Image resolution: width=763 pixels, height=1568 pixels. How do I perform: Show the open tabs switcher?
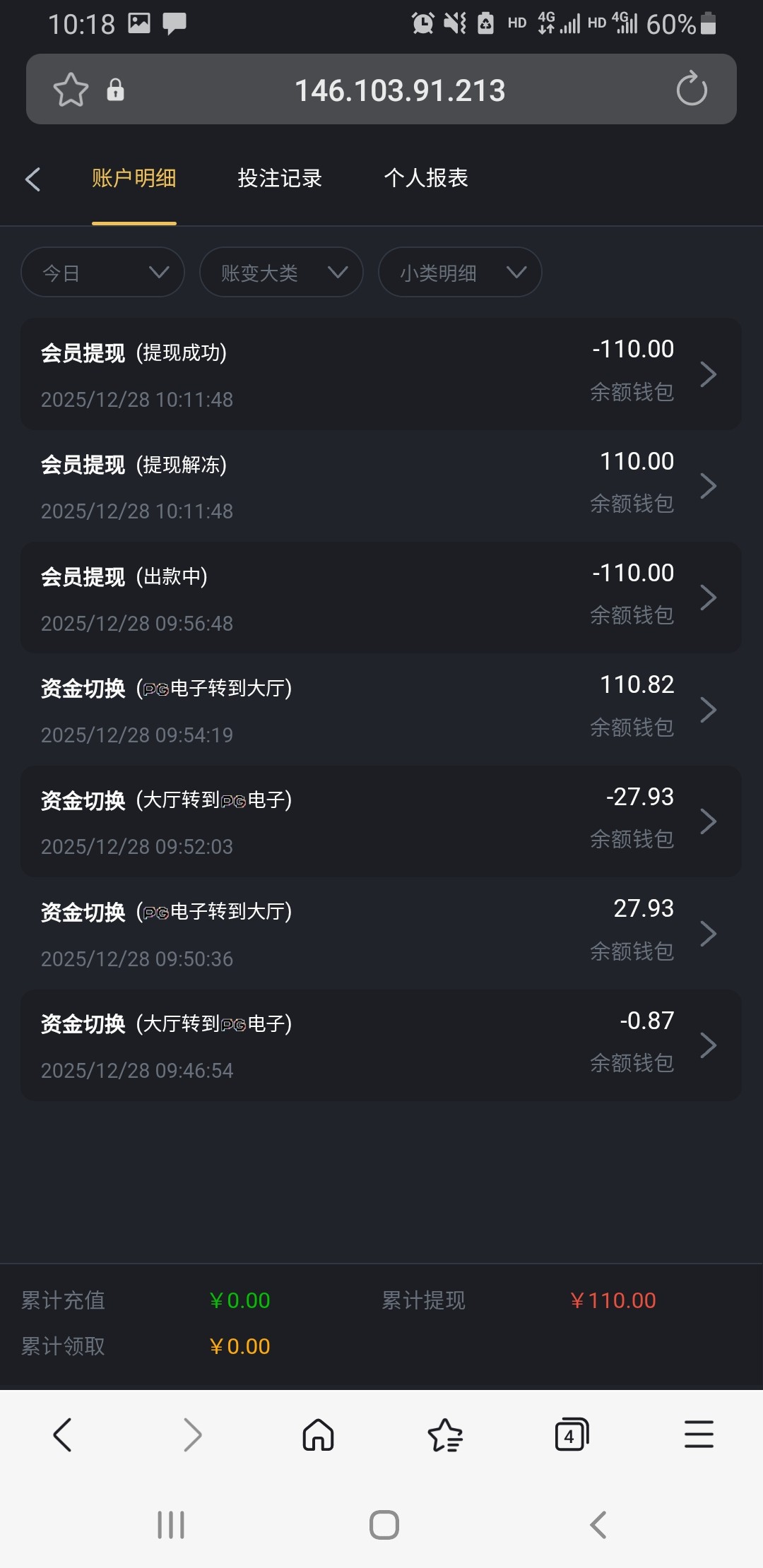[x=572, y=1435]
